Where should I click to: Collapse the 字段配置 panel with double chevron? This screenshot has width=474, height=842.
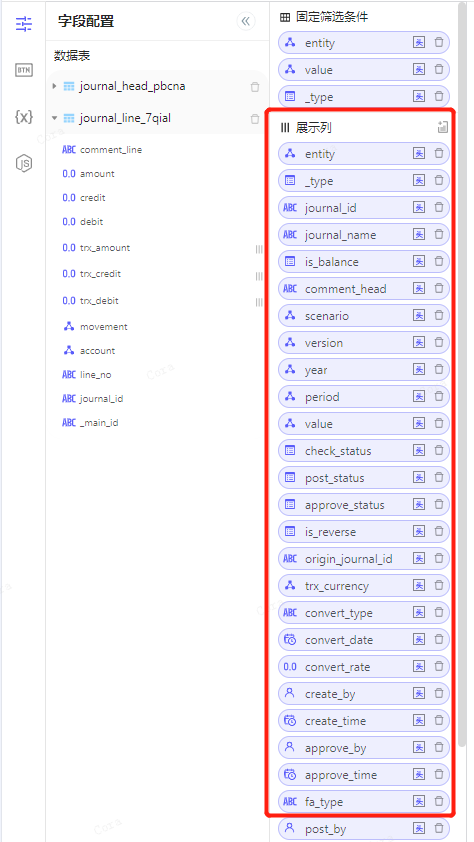click(x=246, y=21)
